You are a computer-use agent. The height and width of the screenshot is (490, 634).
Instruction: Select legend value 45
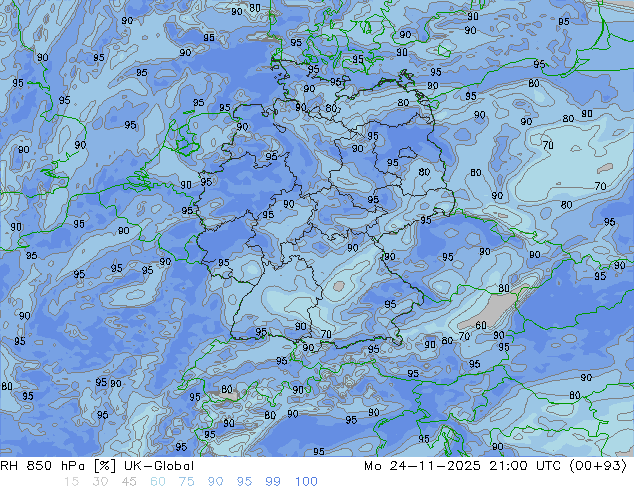(129, 482)
